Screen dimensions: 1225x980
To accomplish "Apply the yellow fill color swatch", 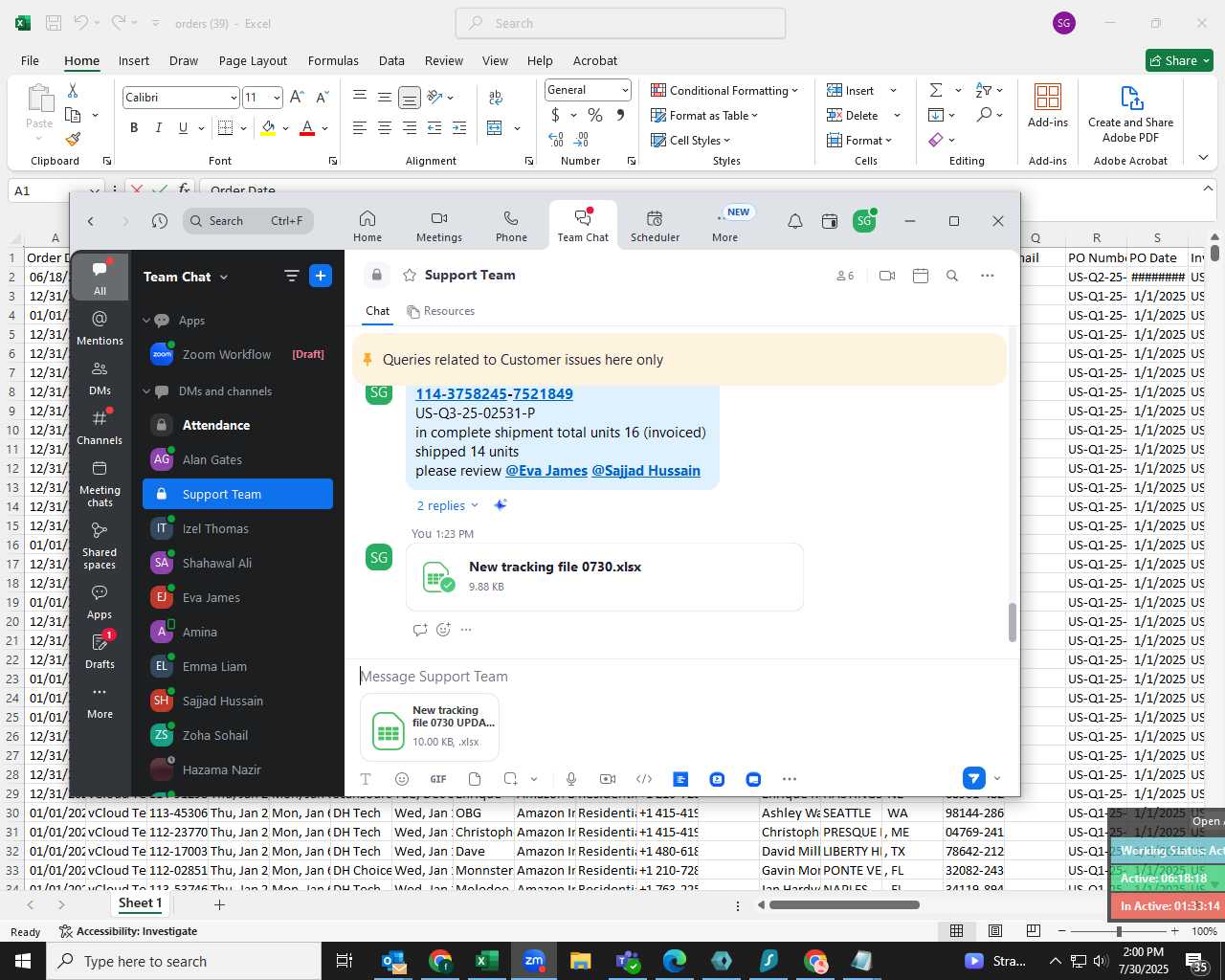I will point(268,127).
